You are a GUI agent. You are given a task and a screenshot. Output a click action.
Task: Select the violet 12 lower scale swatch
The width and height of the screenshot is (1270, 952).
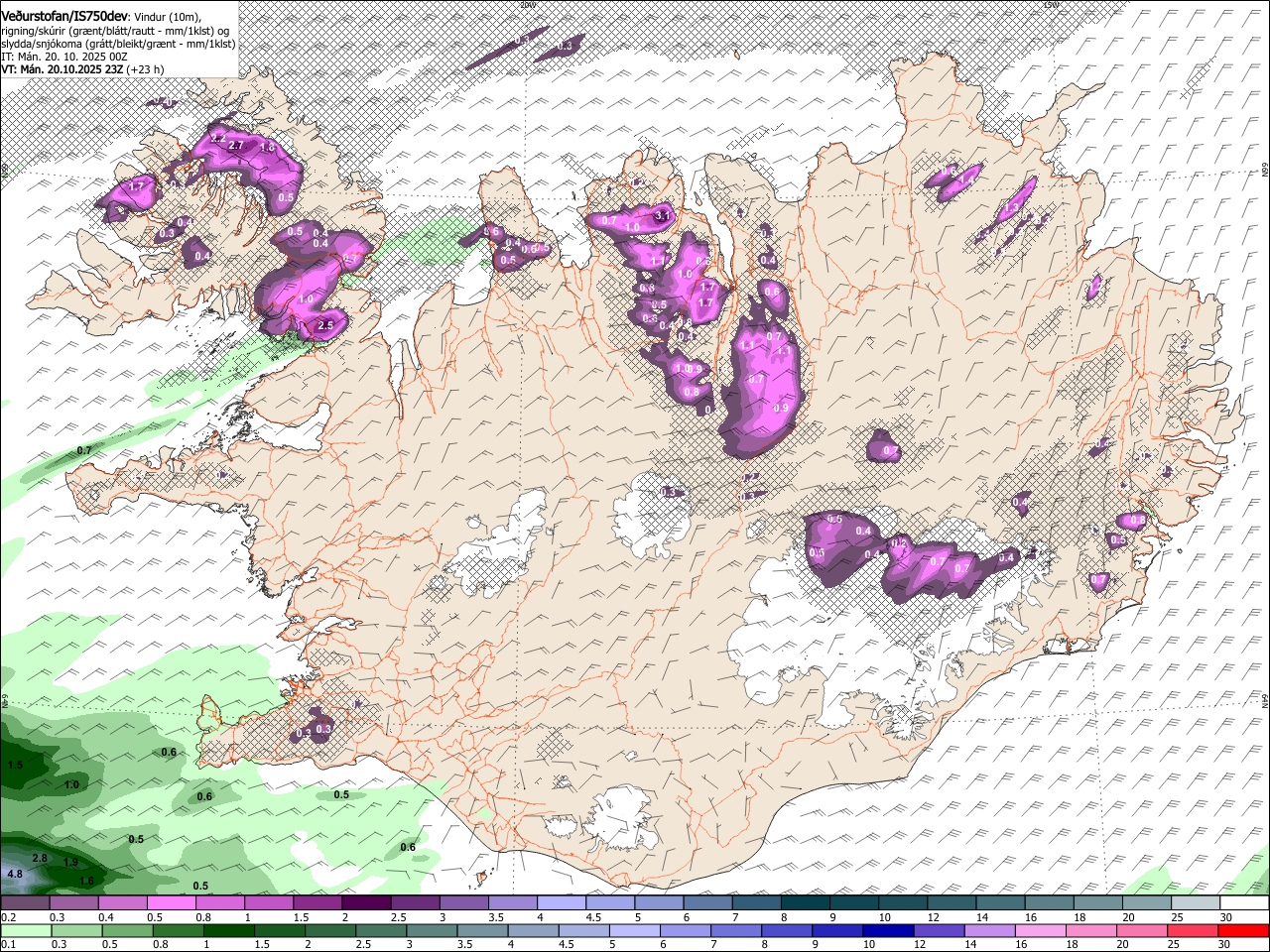940,931
